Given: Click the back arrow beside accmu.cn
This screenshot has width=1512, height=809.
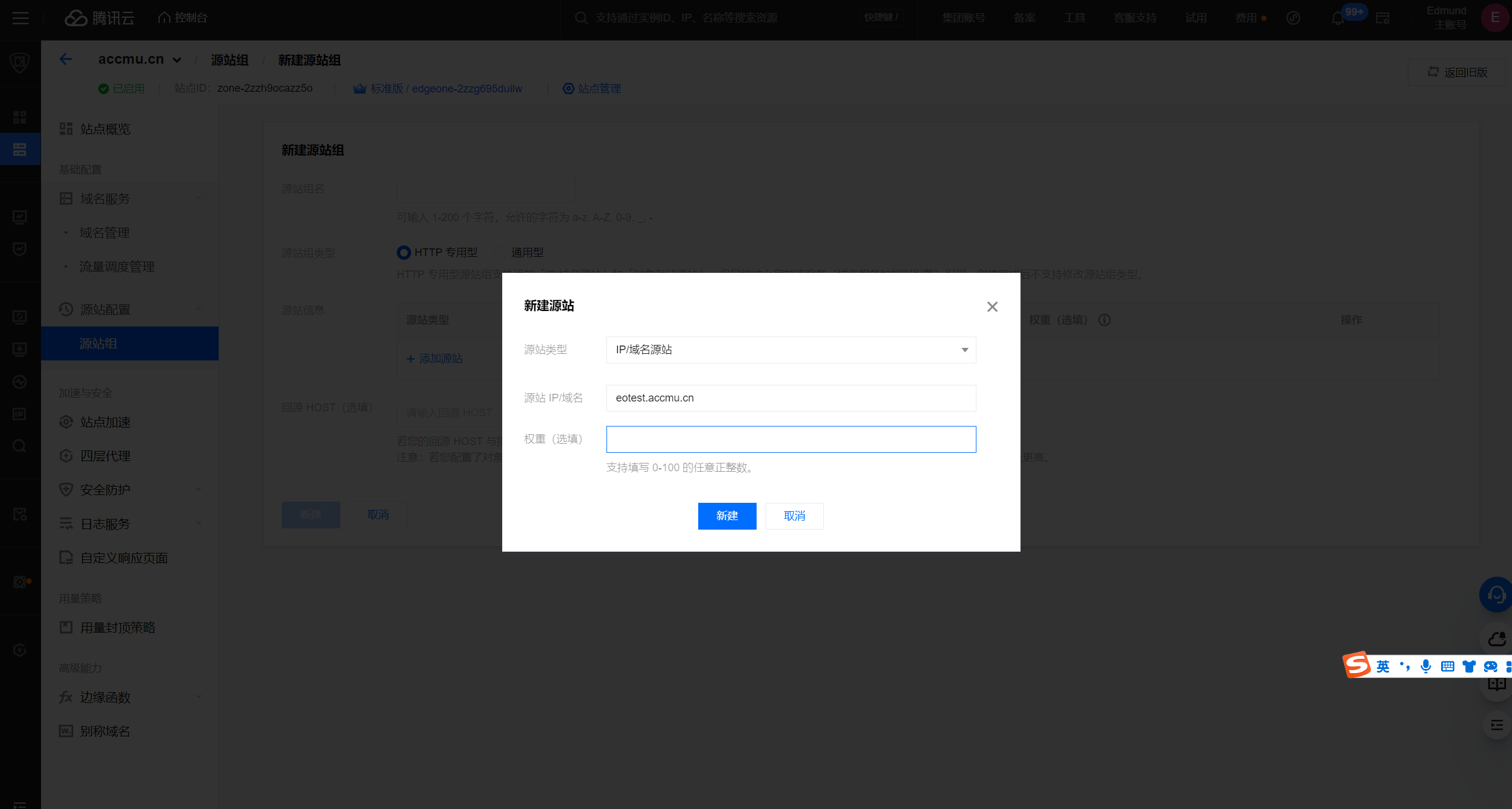Looking at the screenshot, I should [x=66, y=59].
